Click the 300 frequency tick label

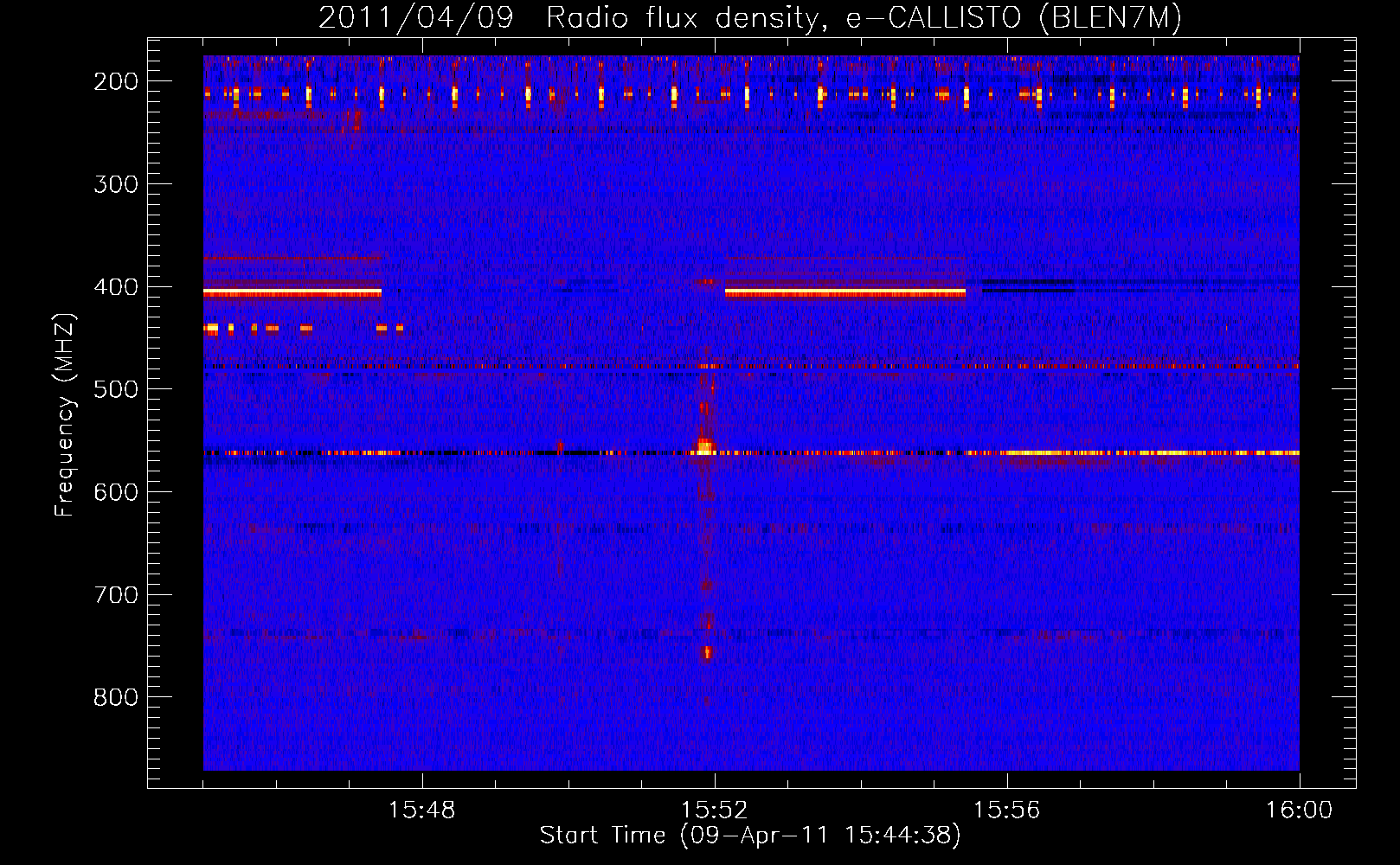coord(116,184)
